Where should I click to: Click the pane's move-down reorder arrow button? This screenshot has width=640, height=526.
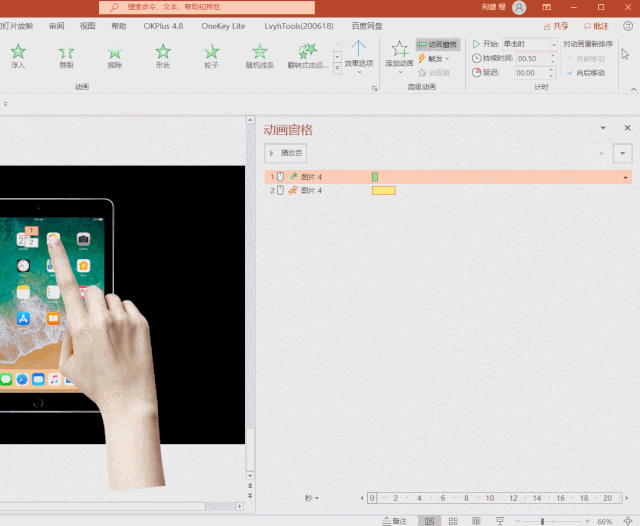(622, 153)
